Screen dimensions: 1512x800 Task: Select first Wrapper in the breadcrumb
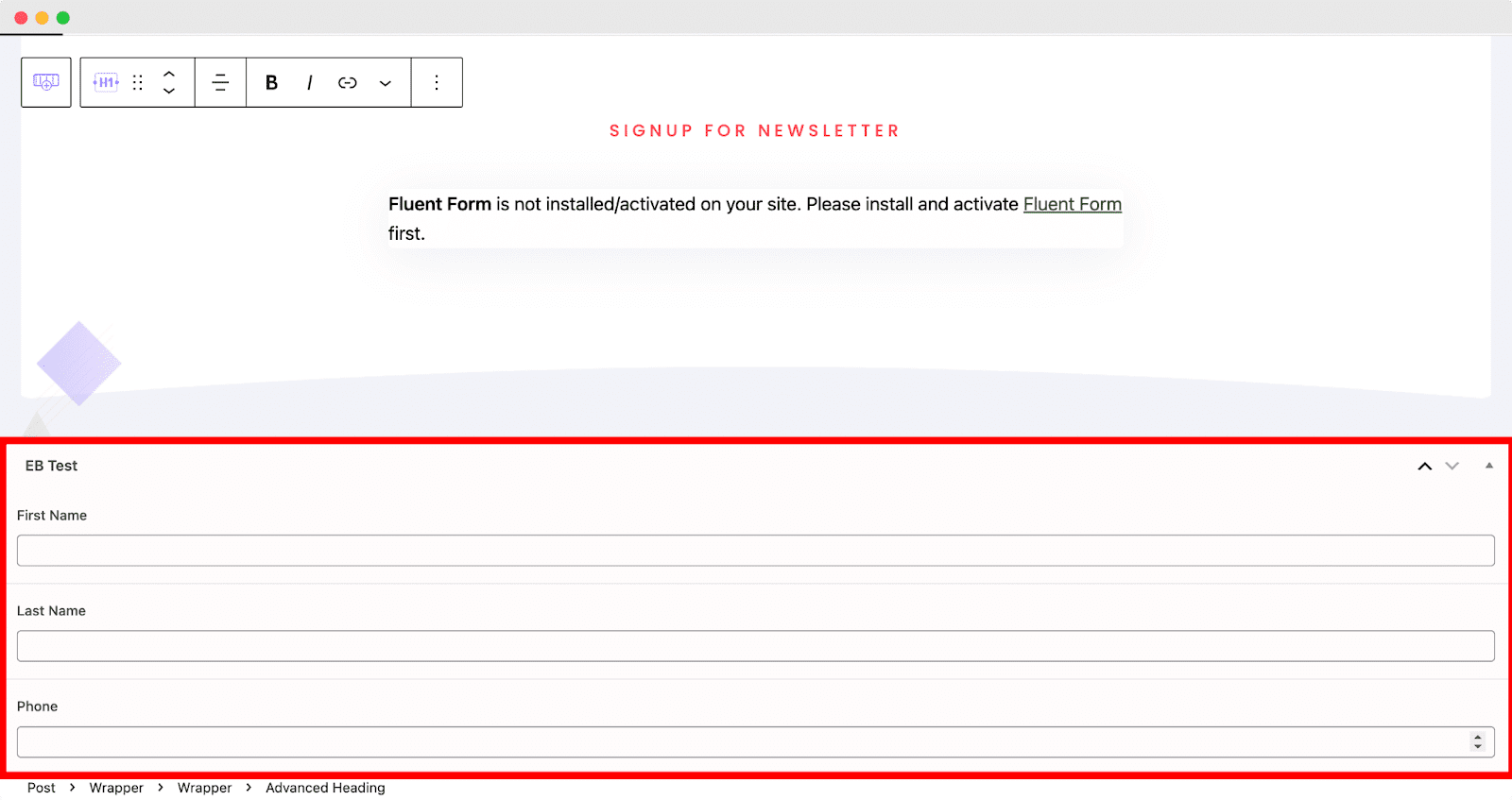(x=116, y=788)
